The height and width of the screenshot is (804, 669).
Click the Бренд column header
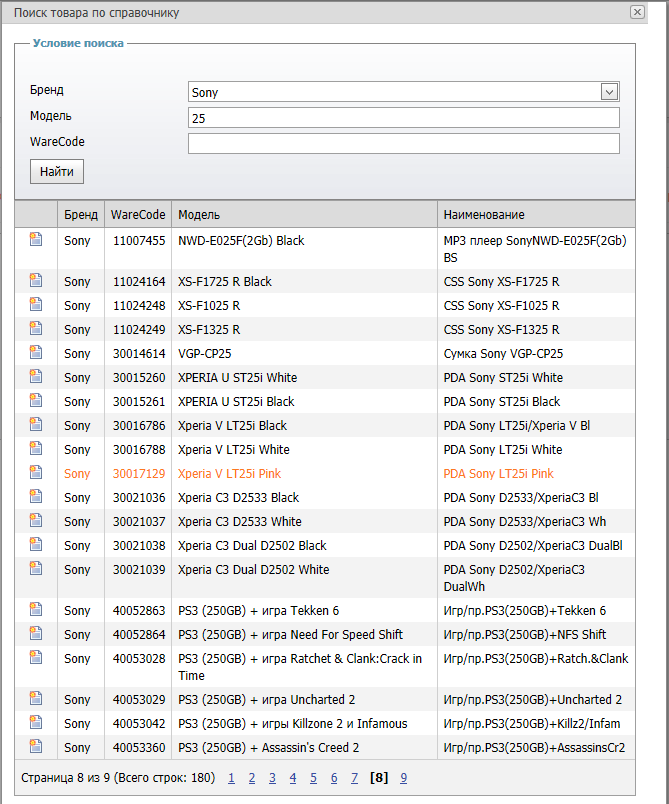coord(81,214)
